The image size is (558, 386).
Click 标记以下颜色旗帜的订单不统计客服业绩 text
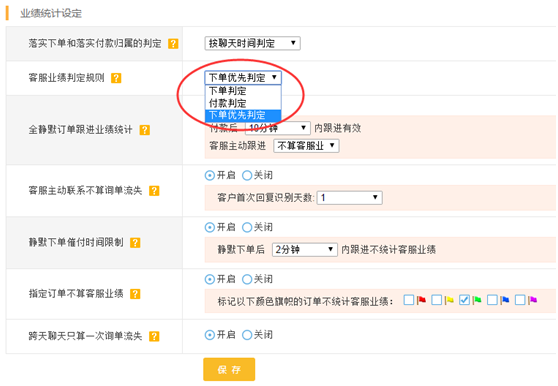(x=305, y=302)
